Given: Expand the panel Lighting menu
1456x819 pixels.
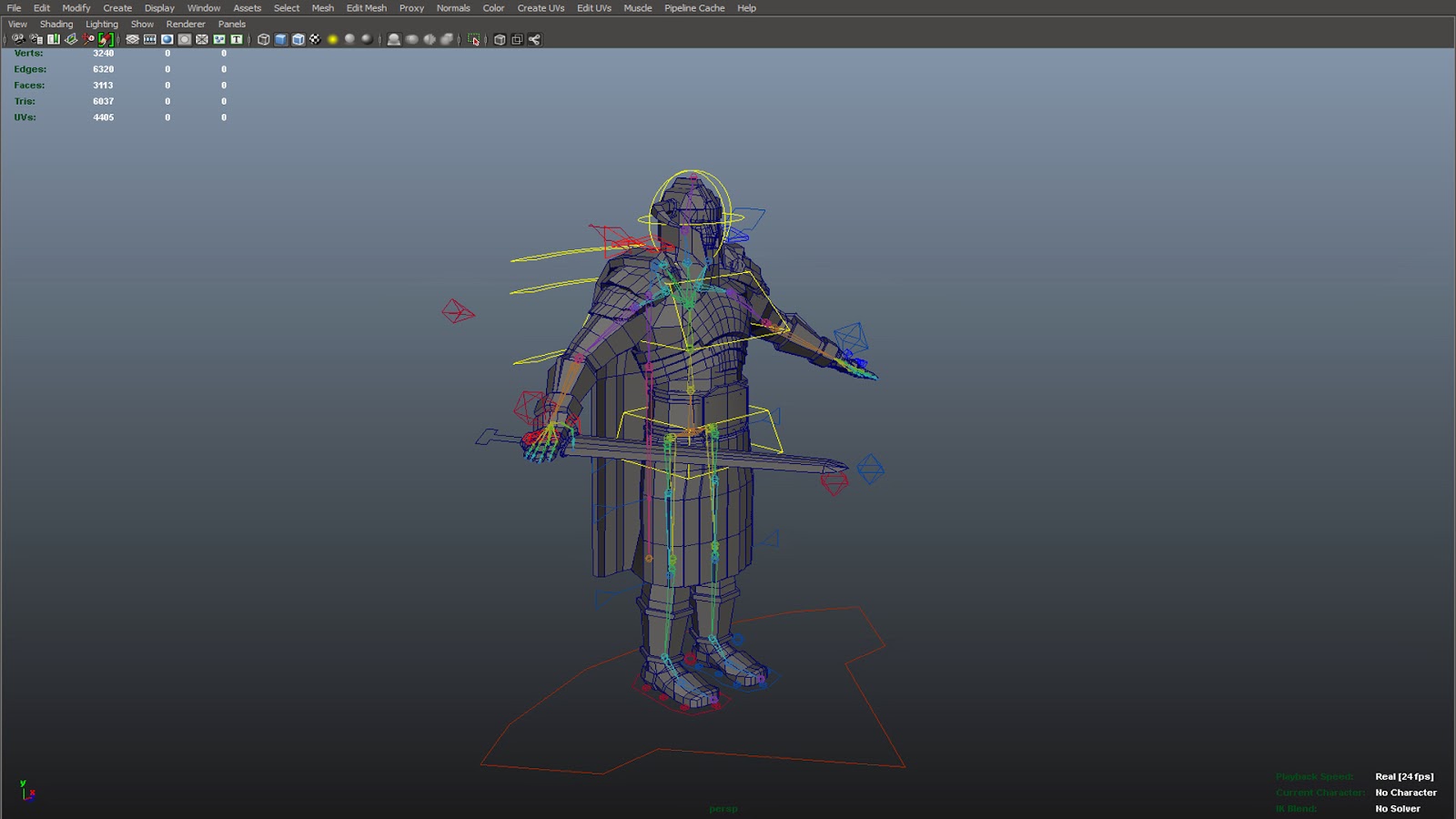Looking at the screenshot, I should point(102,24).
